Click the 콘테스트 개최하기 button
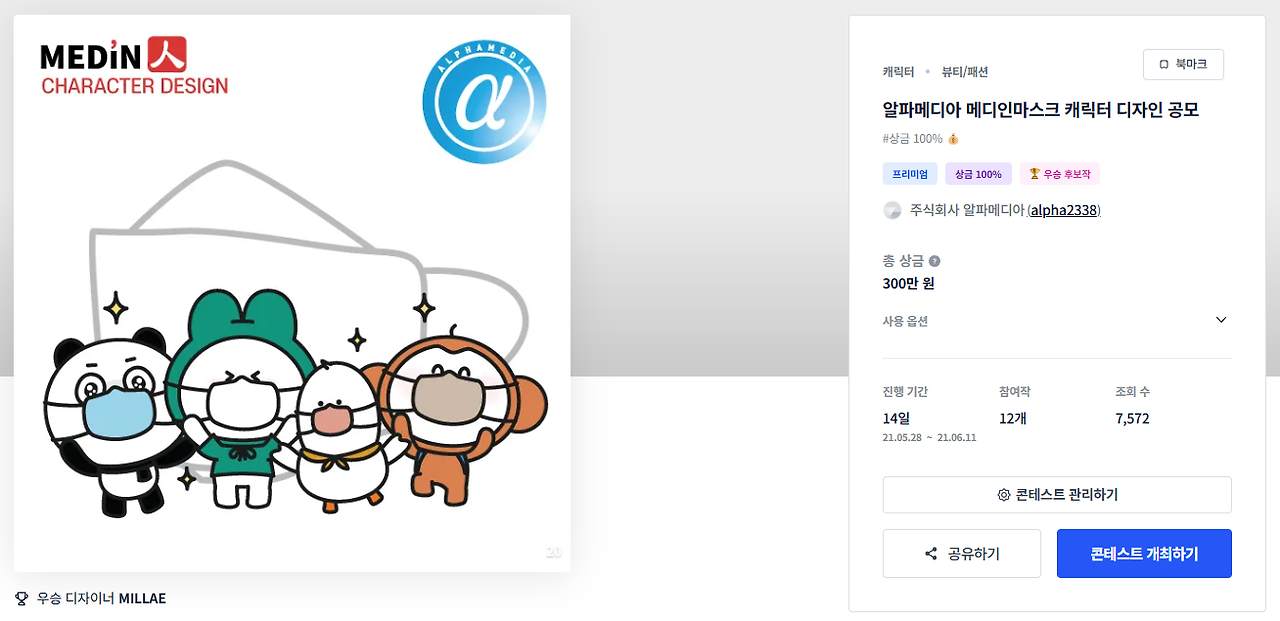The height and width of the screenshot is (621, 1280). (1144, 554)
